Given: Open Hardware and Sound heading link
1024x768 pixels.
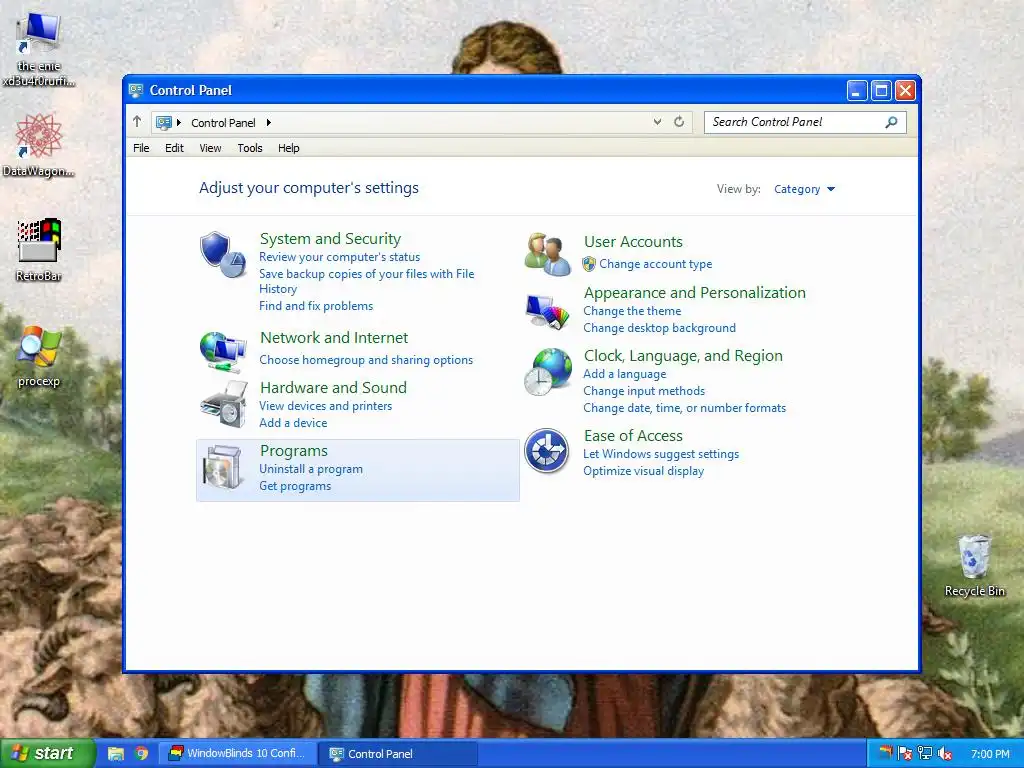Looking at the screenshot, I should tap(333, 387).
